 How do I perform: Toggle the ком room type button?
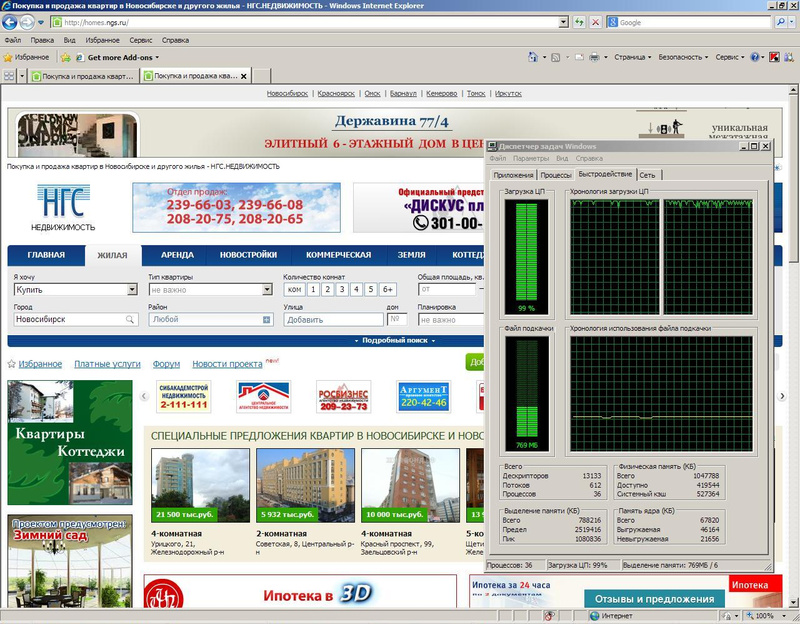click(x=294, y=289)
